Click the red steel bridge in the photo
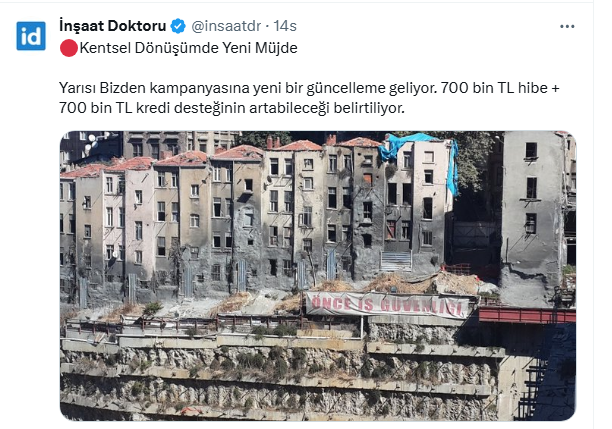 pyautogui.click(x=527, y=315)
